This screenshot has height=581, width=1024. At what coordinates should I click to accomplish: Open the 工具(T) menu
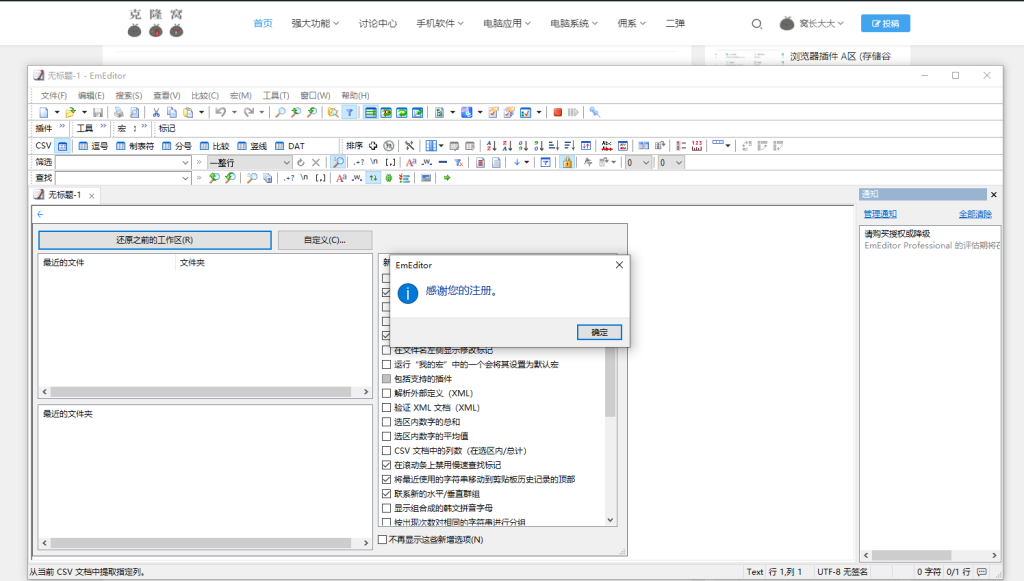[276, 95]
